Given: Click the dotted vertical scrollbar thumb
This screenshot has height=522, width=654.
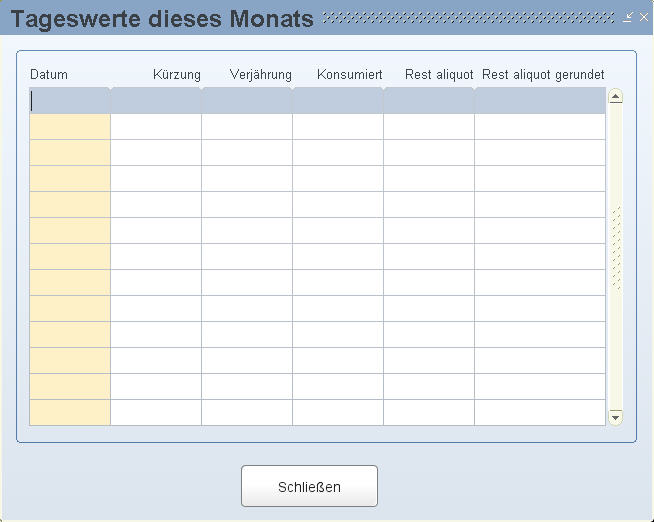Looking at the screenshot, I should [x=616, y=248].
